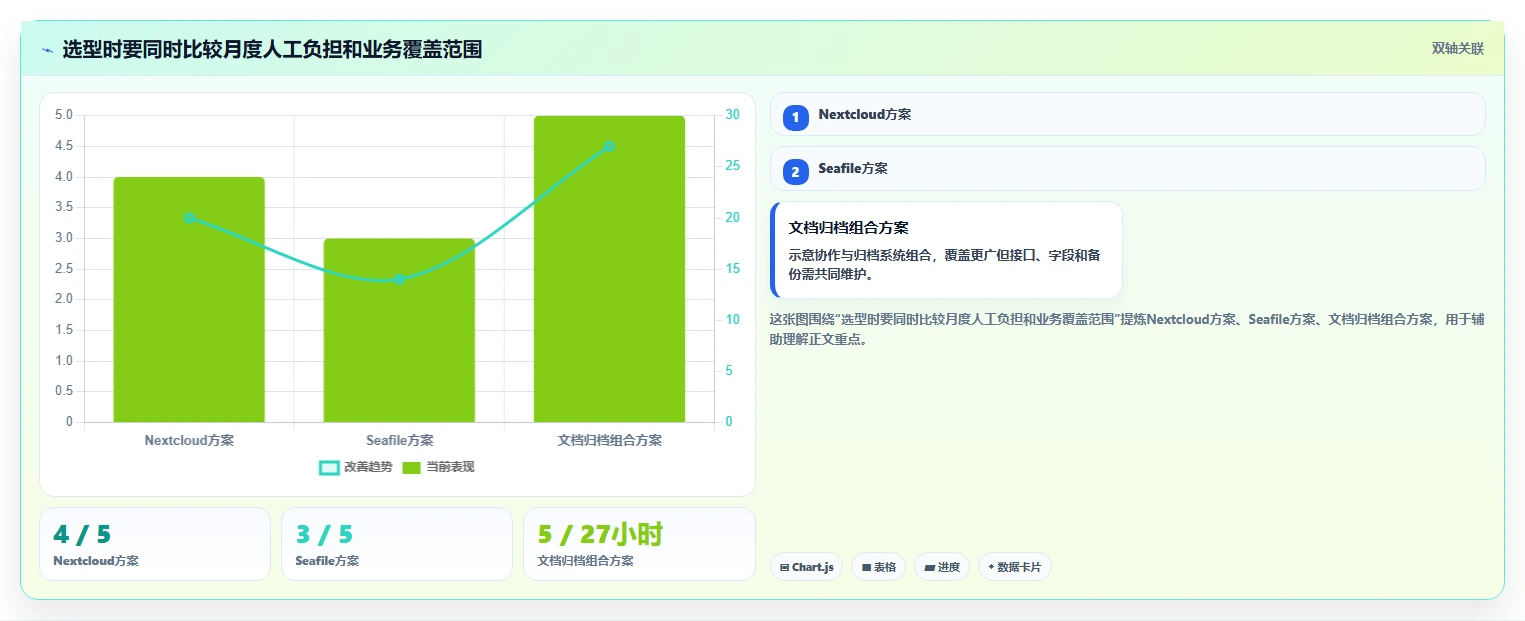Viewport: 1525px width, 621px height.
Task: Click the summary paragraph starting with 这张图围绕
Action: (1127, 329)
